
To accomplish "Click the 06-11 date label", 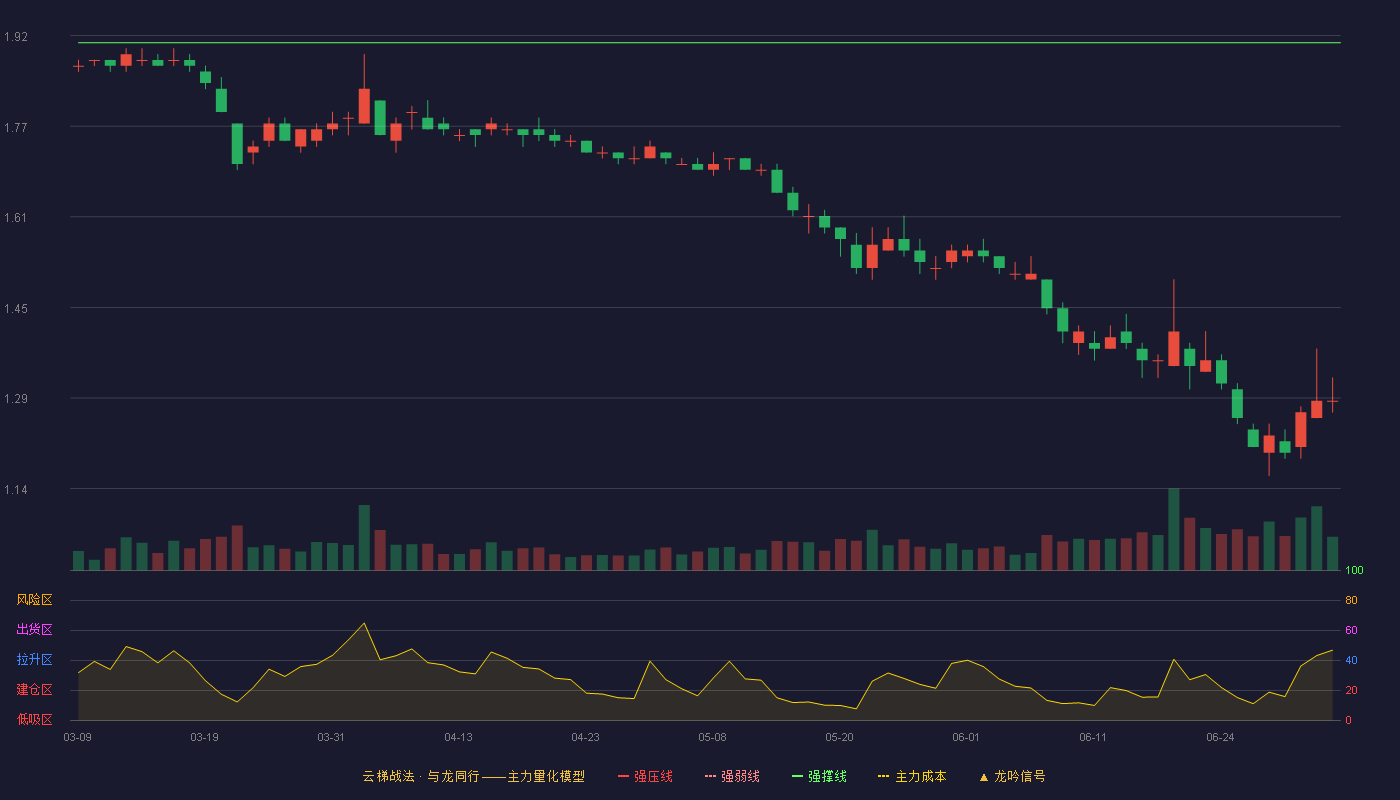I will [x=1093, y=737].
